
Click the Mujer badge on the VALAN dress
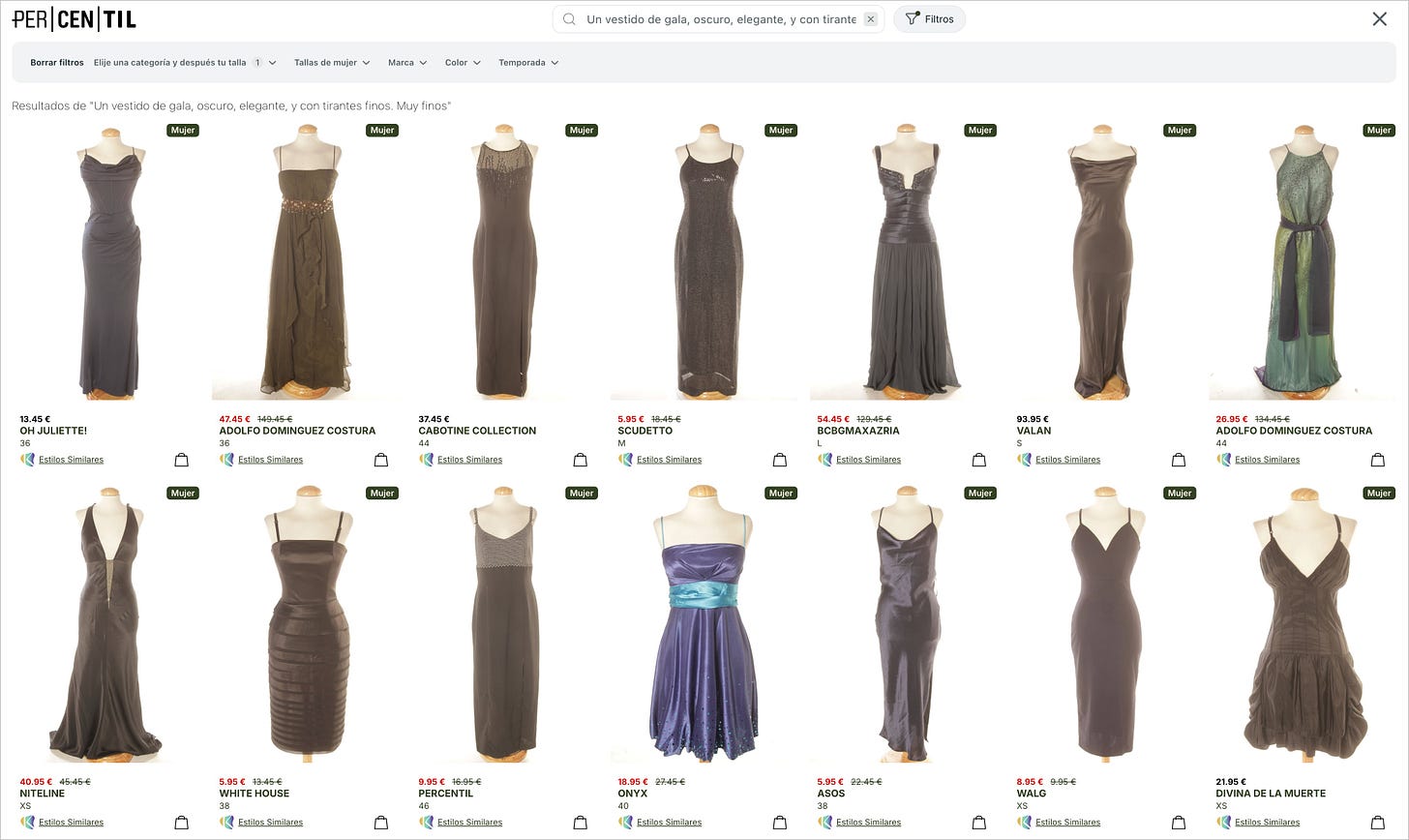[1180, 130]
